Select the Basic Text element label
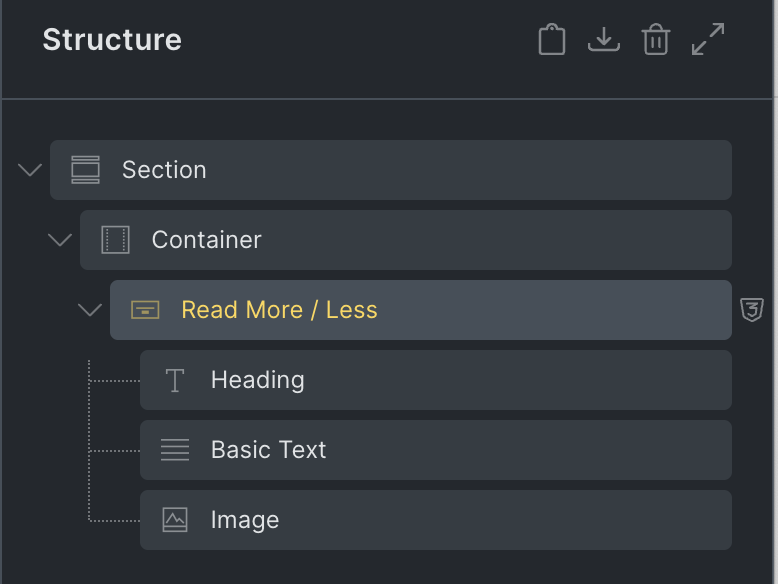This screenshot has width=778, height=584. tap(268, 450)
